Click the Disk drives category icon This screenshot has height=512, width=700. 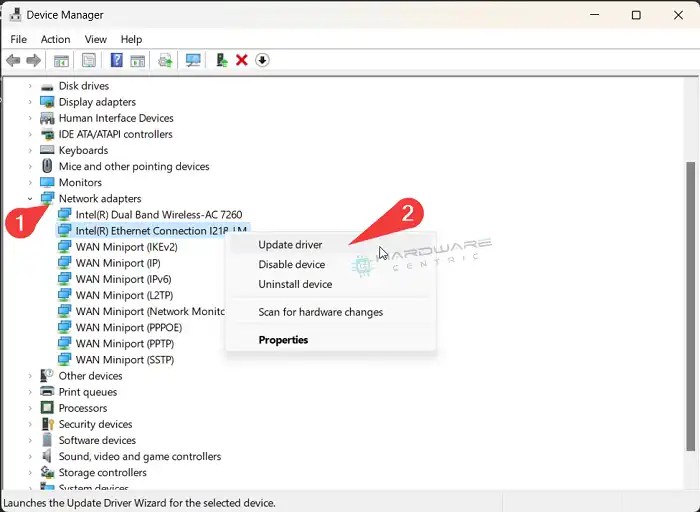pyautogui.click(x=47, y=87)
